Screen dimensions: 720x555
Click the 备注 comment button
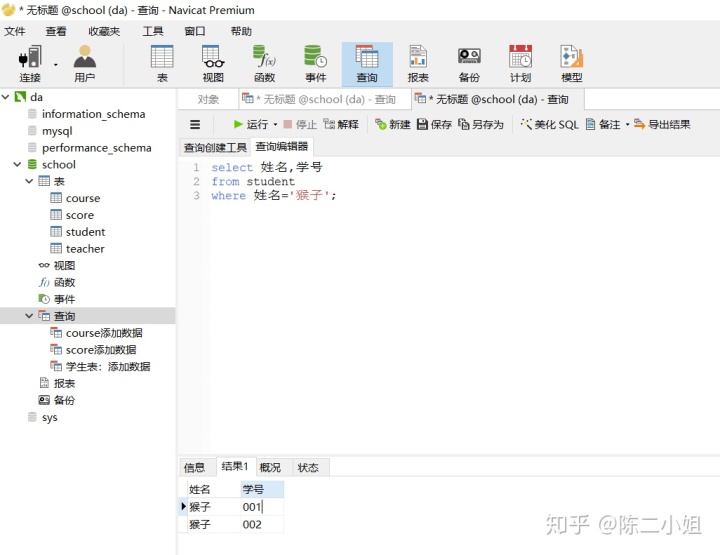(603, 124)
